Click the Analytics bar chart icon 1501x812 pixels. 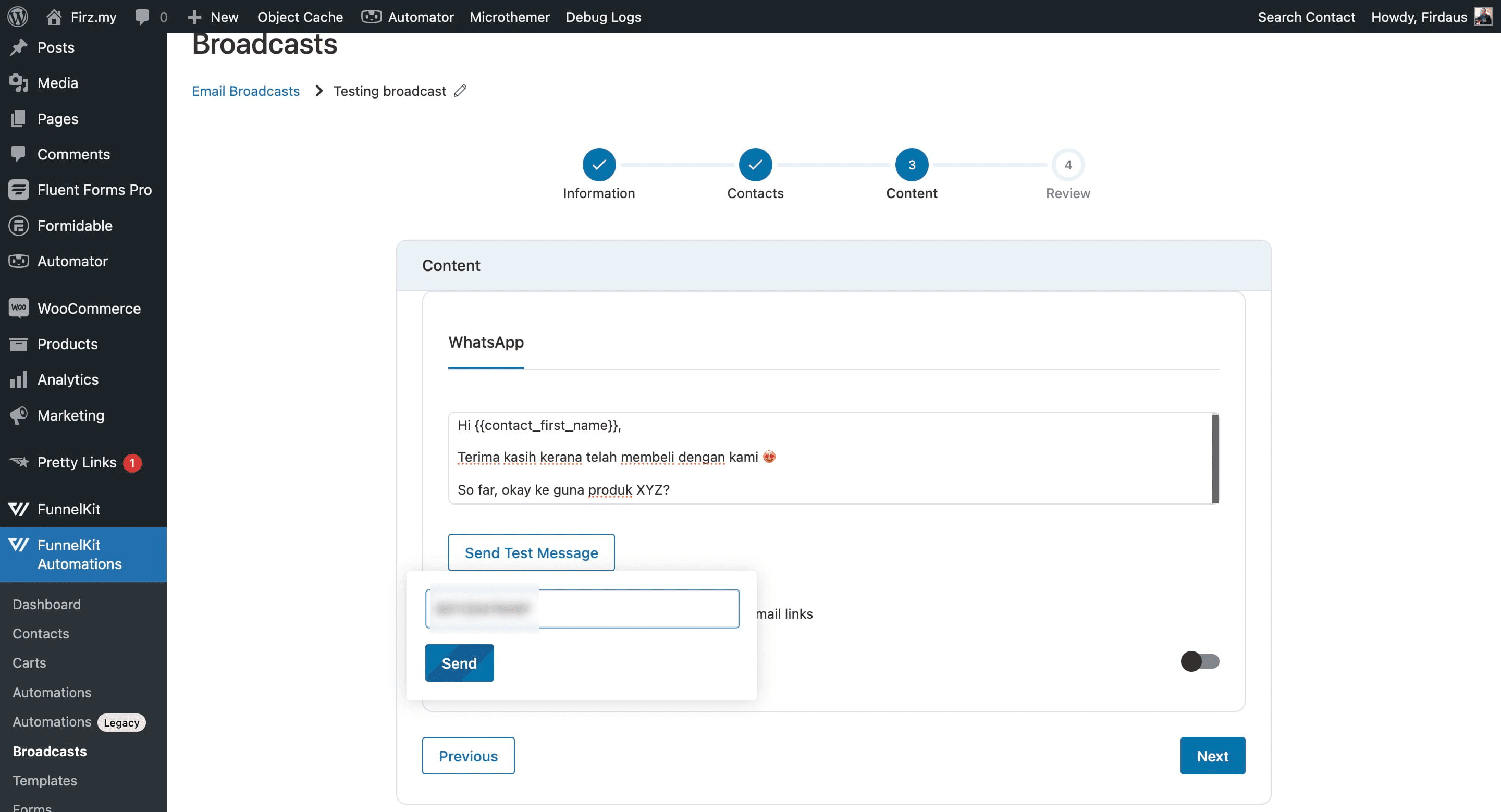click(19, 379)
